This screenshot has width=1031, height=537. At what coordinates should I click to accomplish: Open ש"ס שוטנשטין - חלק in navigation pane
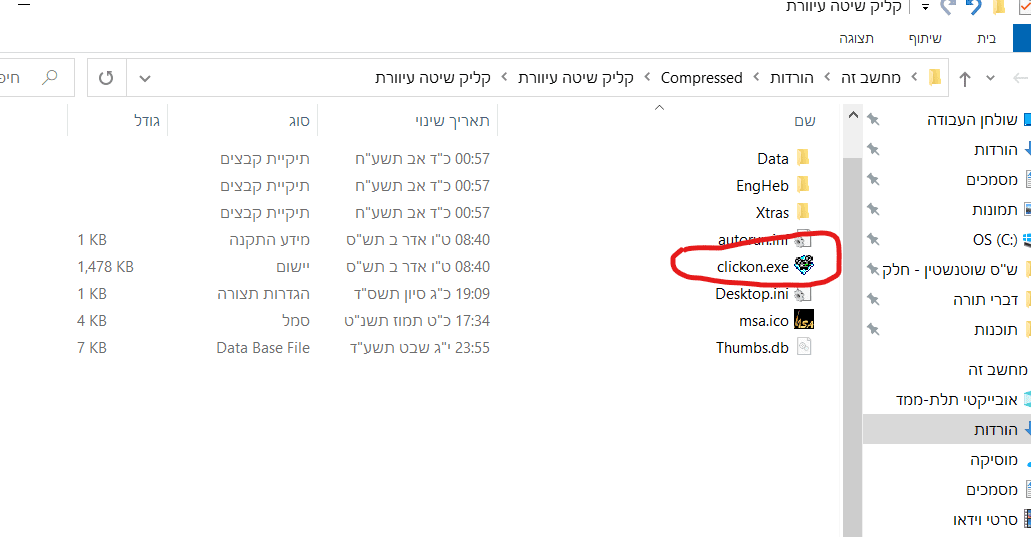(949, 269)
